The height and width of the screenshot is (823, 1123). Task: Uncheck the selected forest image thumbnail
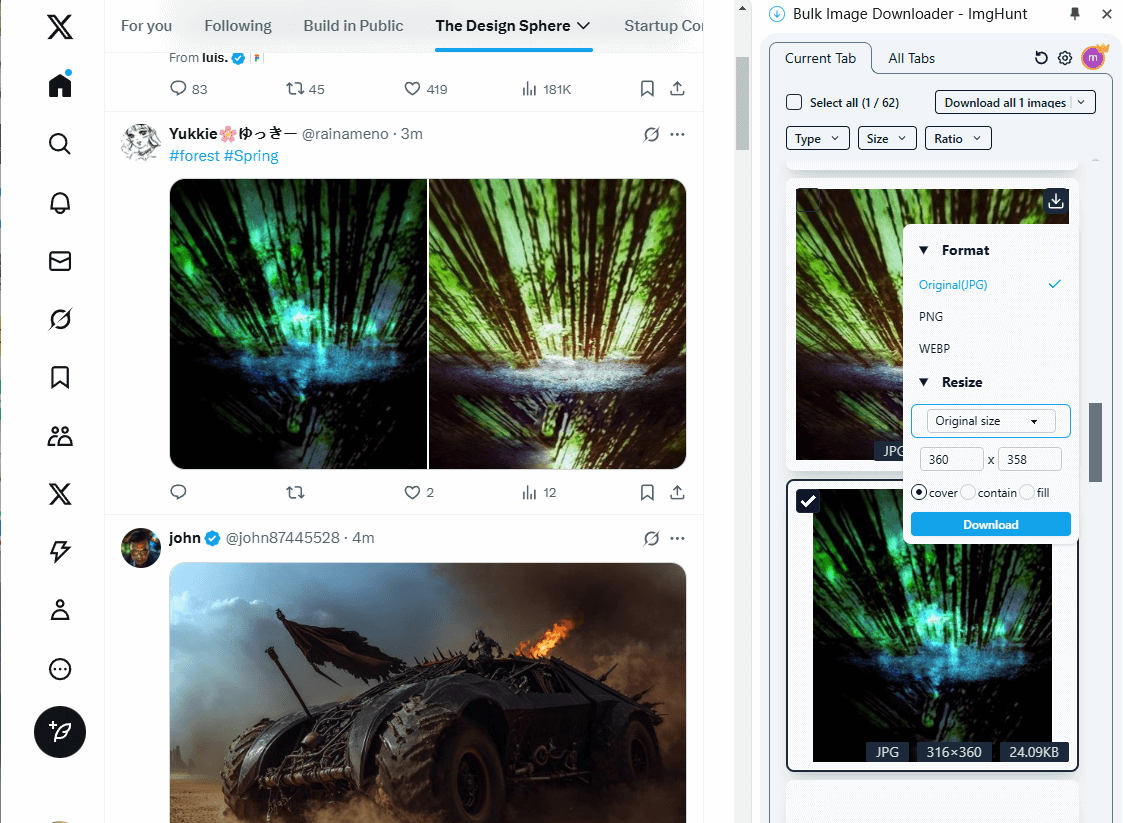[x=807, y=501]
